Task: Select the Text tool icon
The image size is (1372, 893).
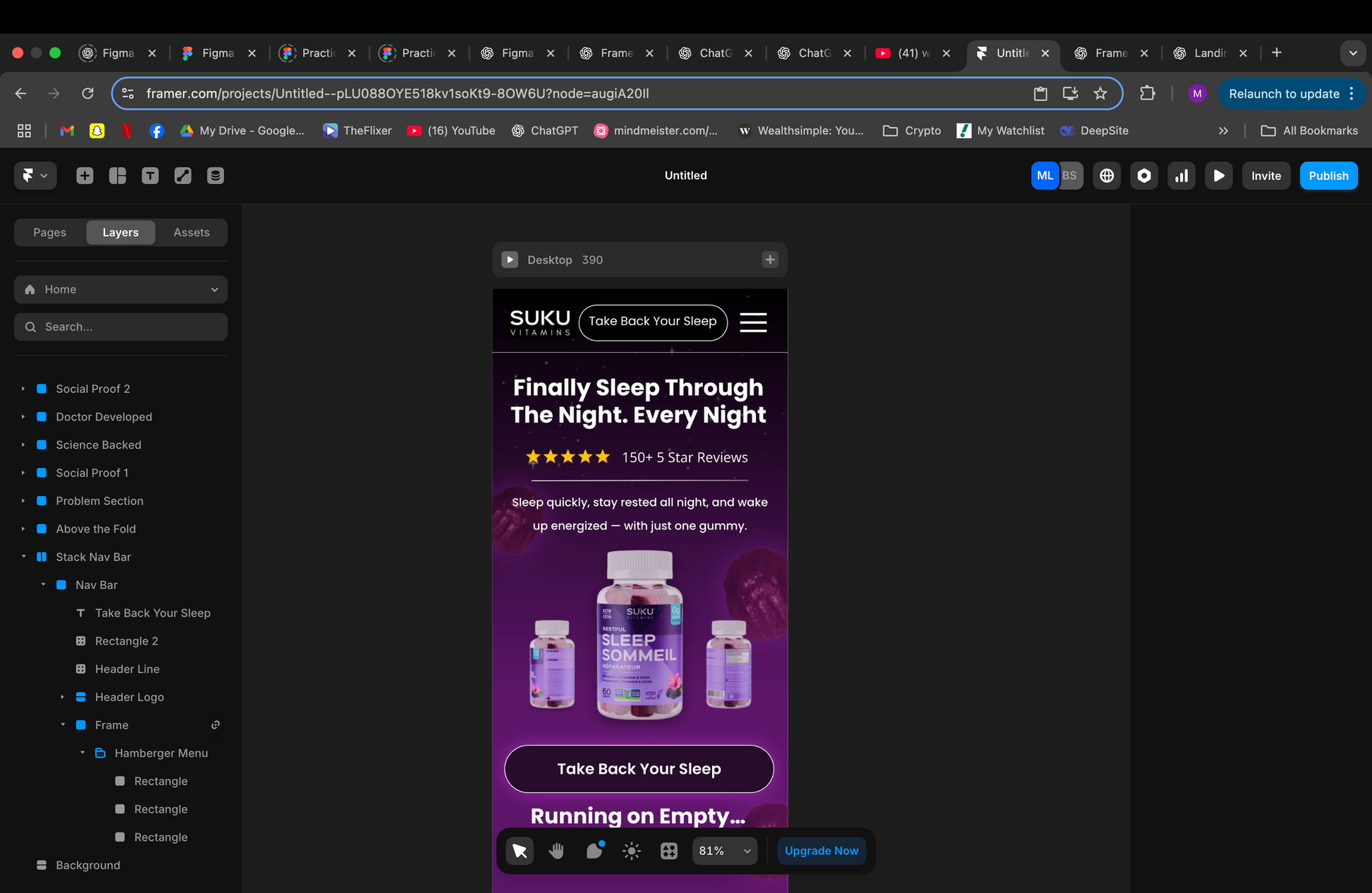Action: click(150, 176)
